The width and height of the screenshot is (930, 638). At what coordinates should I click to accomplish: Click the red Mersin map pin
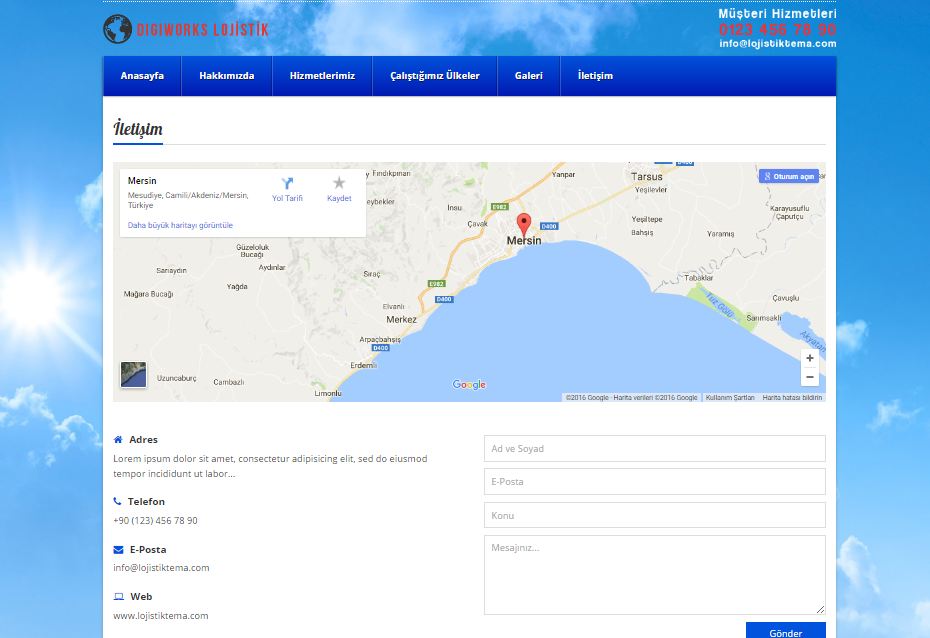pos(524,225)
